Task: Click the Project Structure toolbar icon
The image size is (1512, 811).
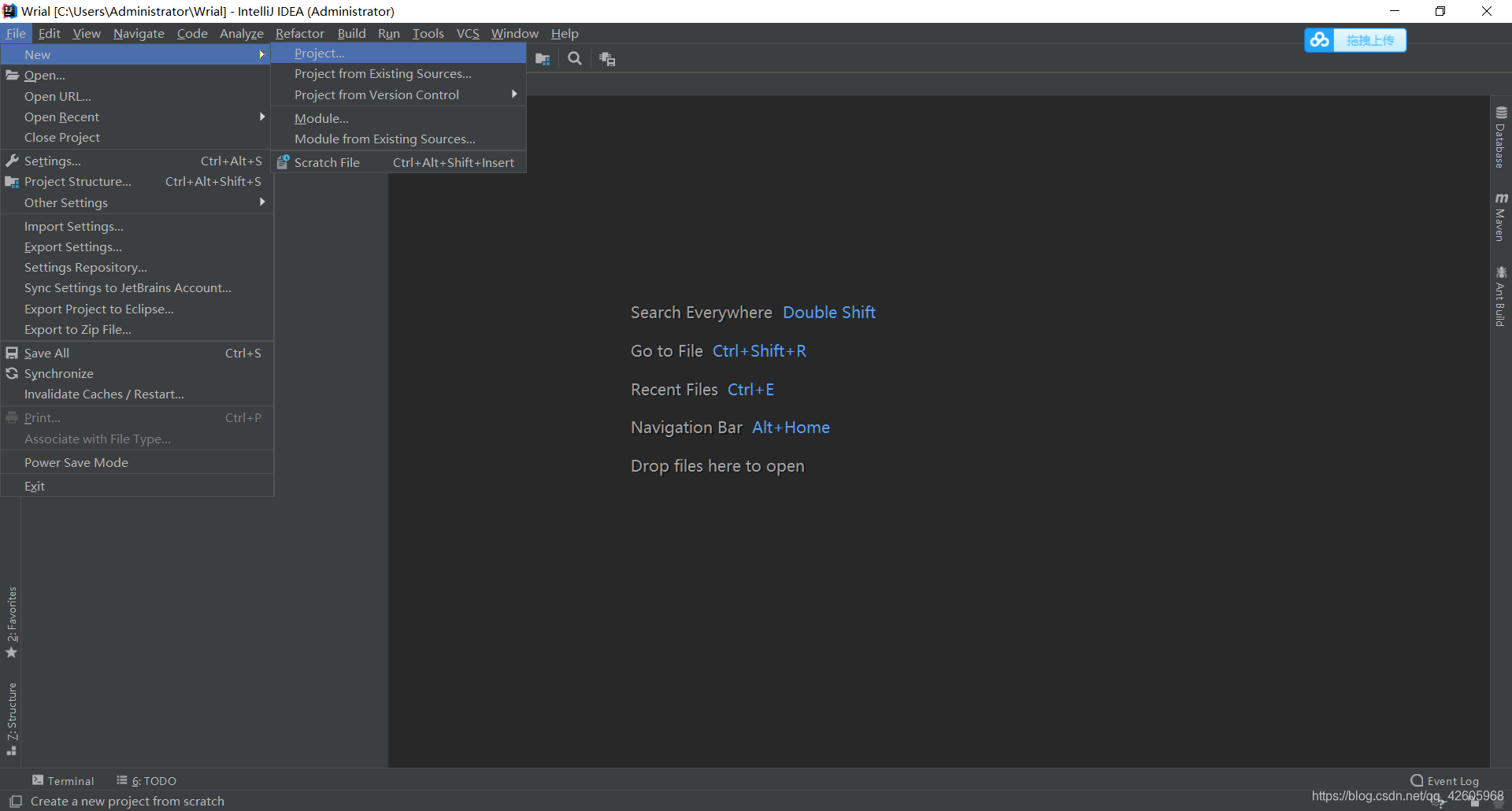Action: pos(543,59)
